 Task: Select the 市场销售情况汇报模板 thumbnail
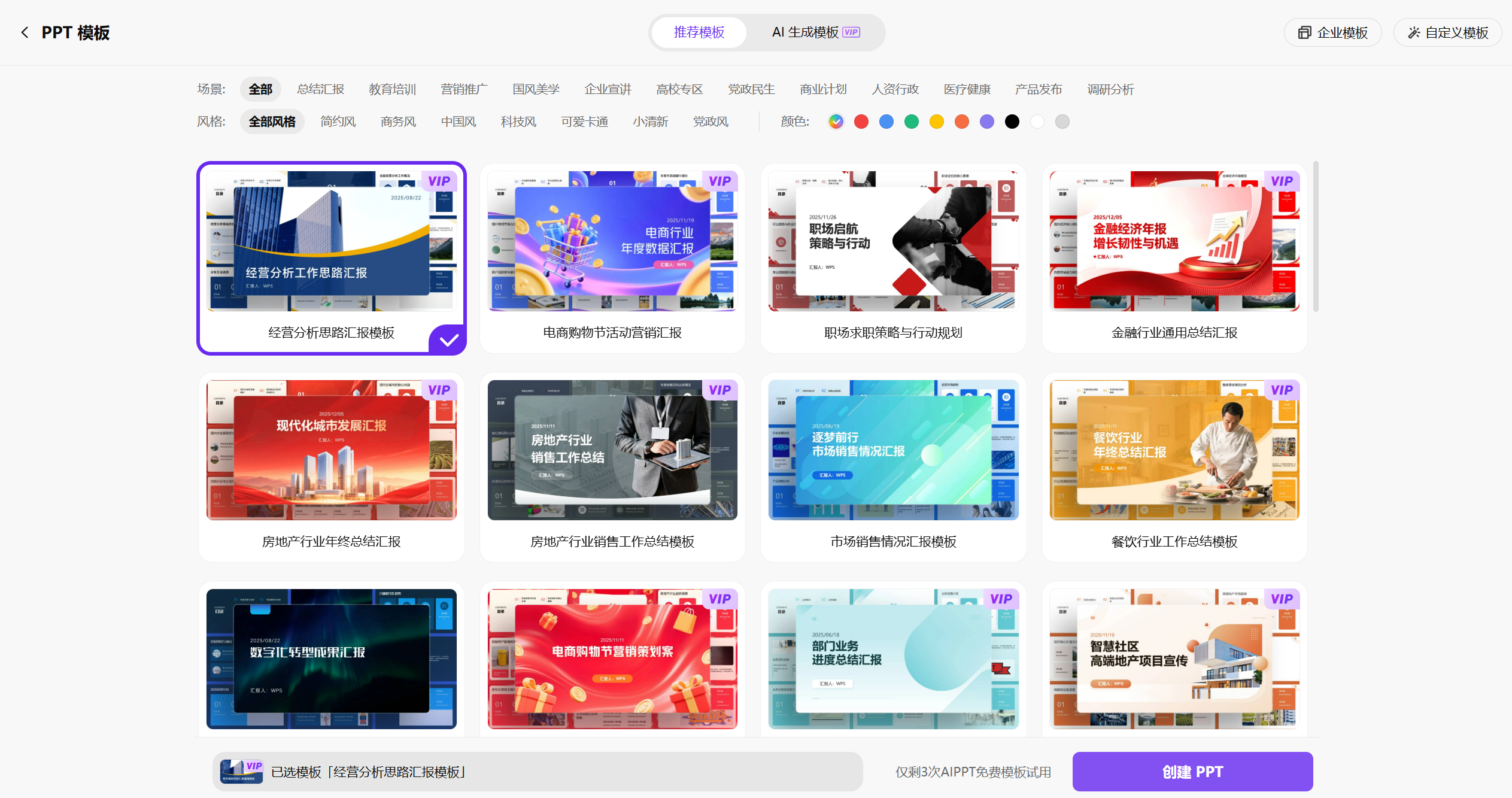click(892, 450)
